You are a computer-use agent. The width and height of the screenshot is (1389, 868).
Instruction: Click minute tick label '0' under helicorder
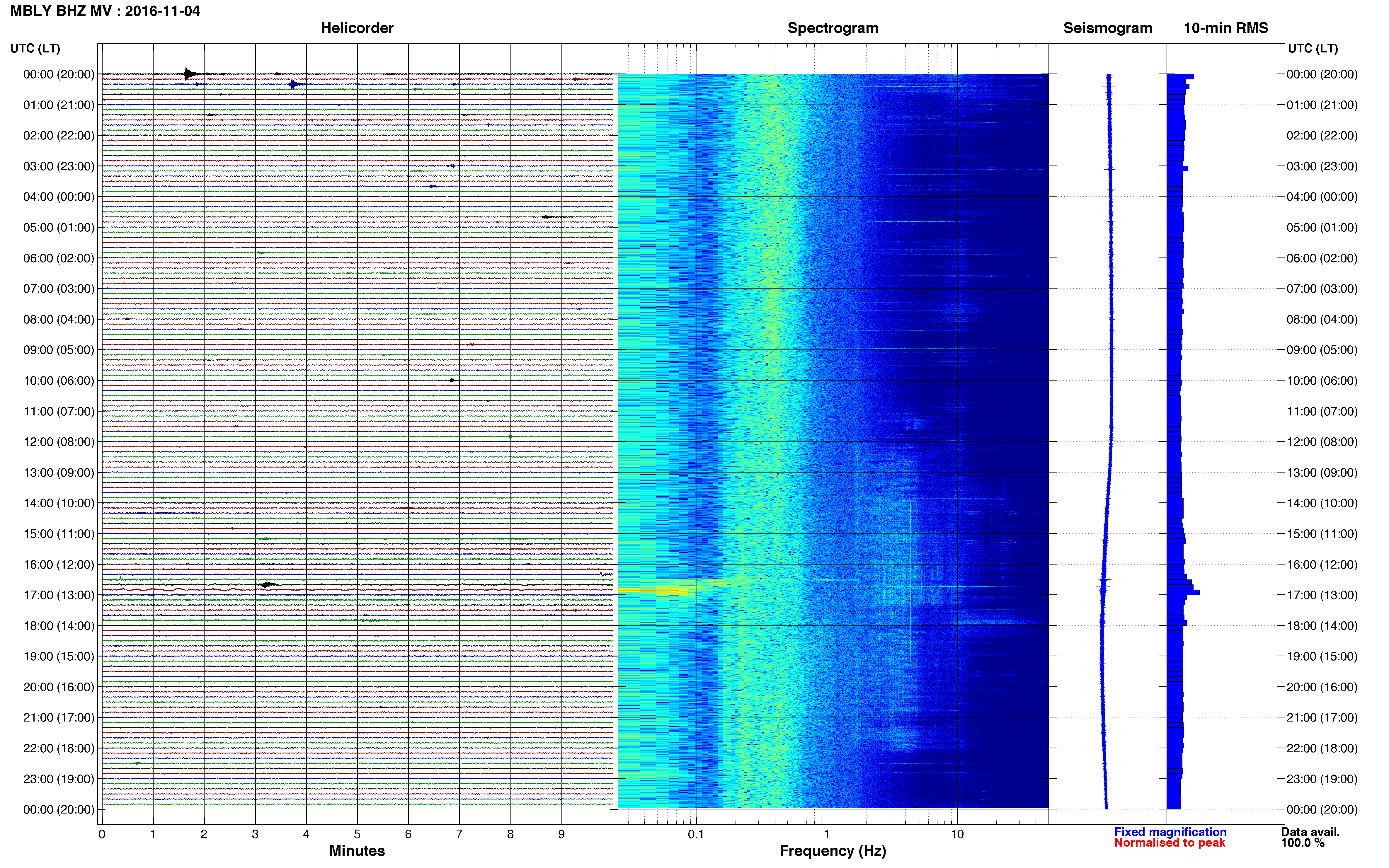click(x=102, y=834)
